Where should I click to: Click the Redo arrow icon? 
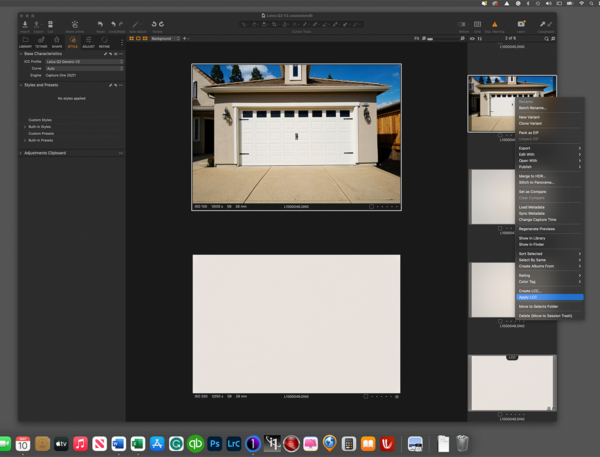121,24
